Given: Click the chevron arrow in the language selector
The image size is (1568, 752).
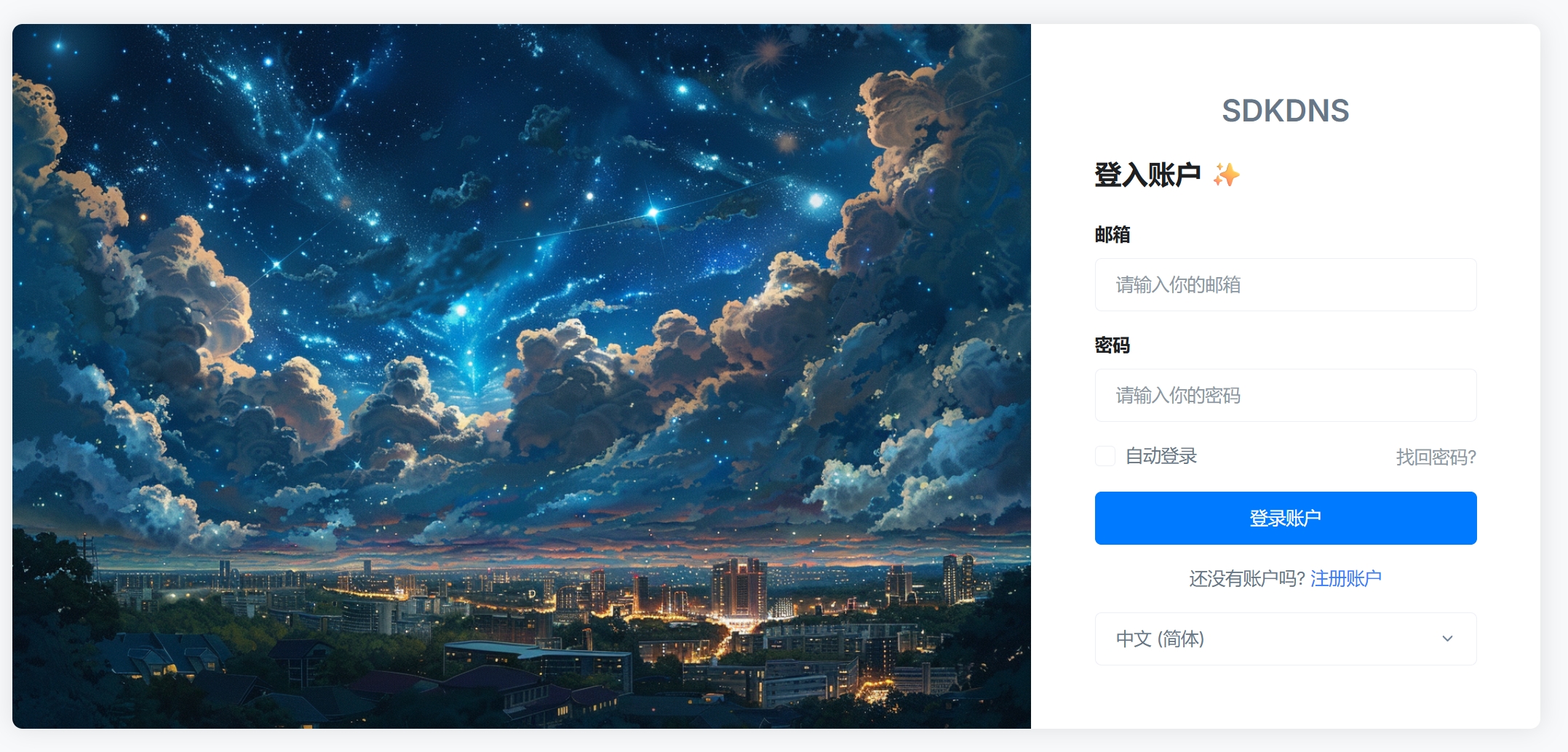Looking at the screenshot, I should pos(1447,639).
